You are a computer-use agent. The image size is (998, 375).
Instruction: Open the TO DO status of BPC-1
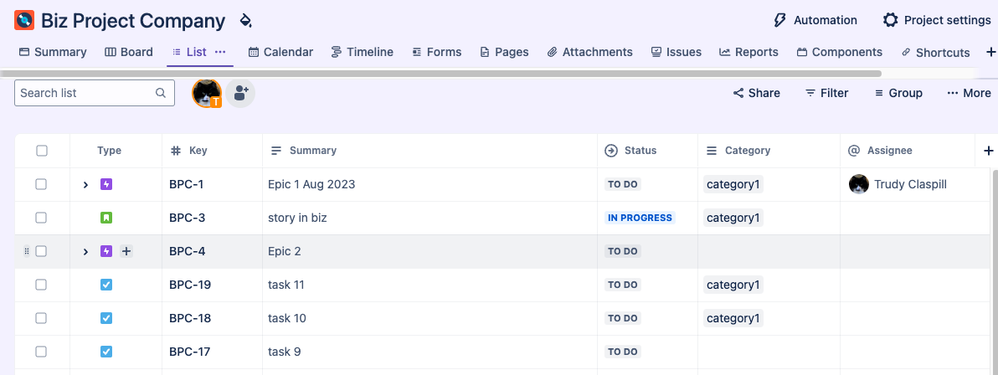(x=622, y=185)
